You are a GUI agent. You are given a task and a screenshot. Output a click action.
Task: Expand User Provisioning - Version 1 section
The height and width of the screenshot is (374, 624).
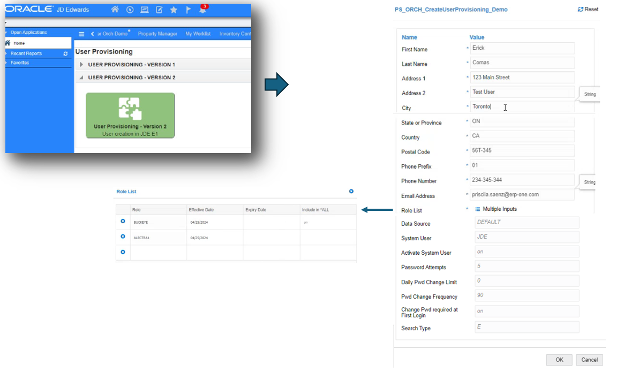click(163, 64)
